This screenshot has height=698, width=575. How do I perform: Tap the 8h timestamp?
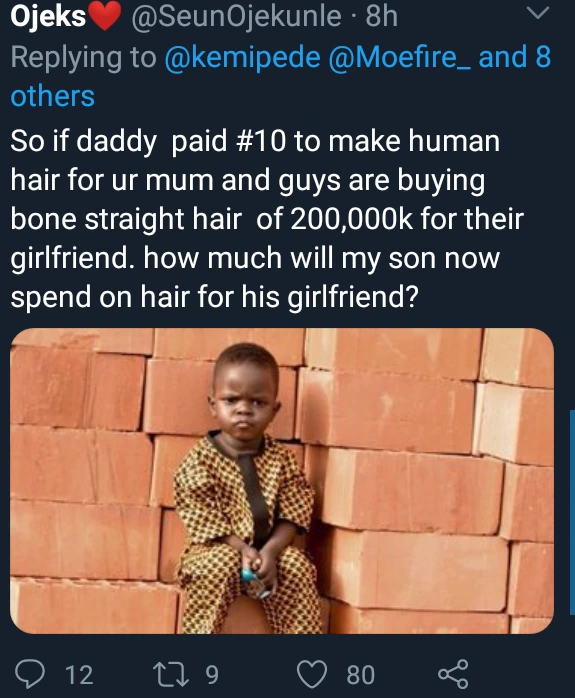pos(381,16)
